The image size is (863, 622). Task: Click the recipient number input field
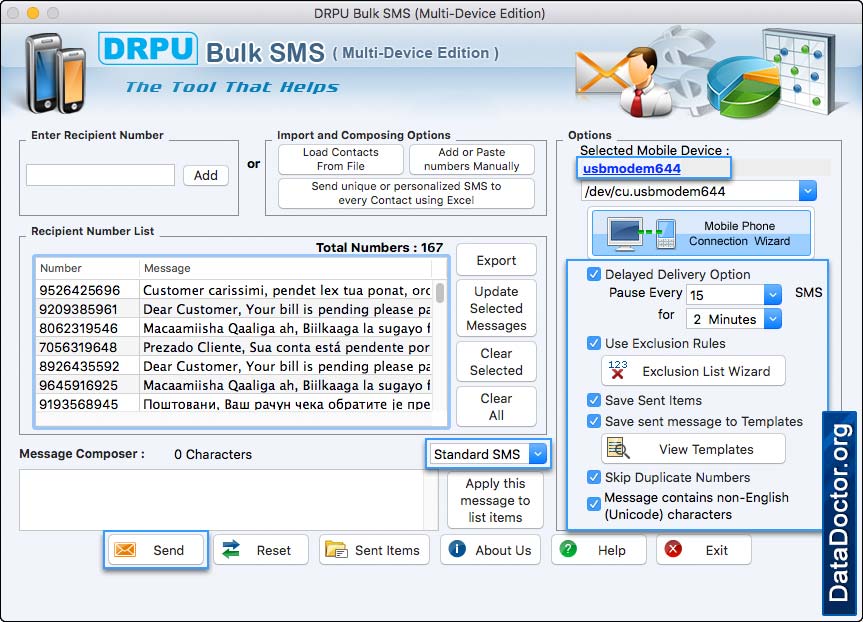click(101, 175)
